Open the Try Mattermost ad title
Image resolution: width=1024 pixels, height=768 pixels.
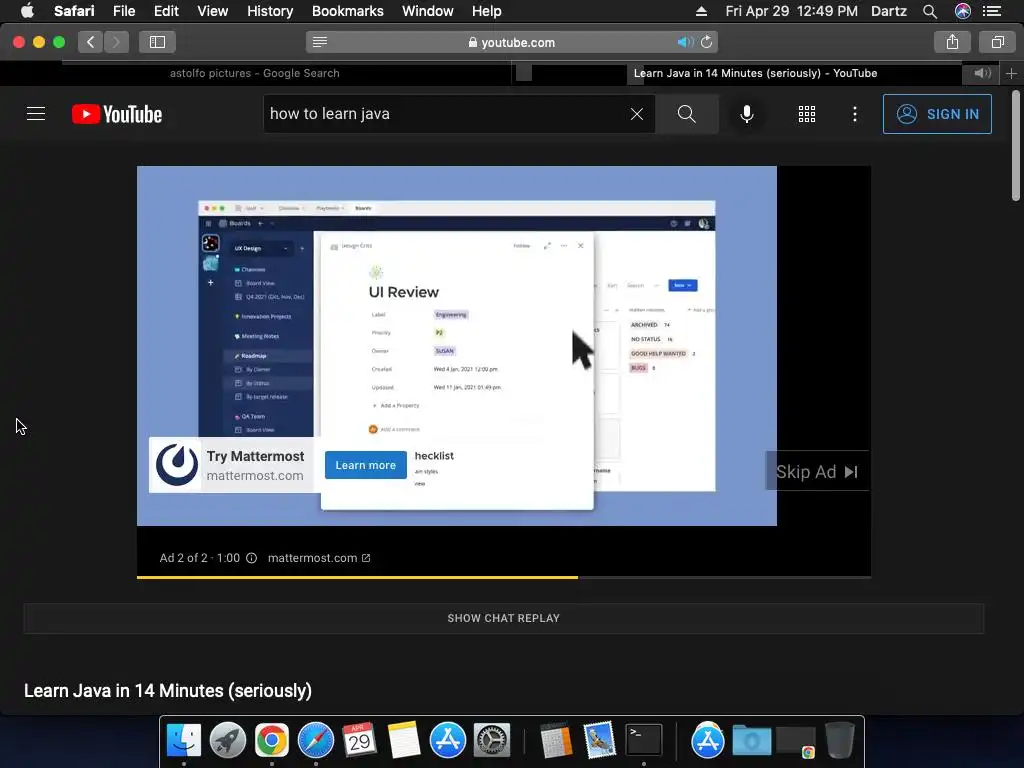pos(255,456)
